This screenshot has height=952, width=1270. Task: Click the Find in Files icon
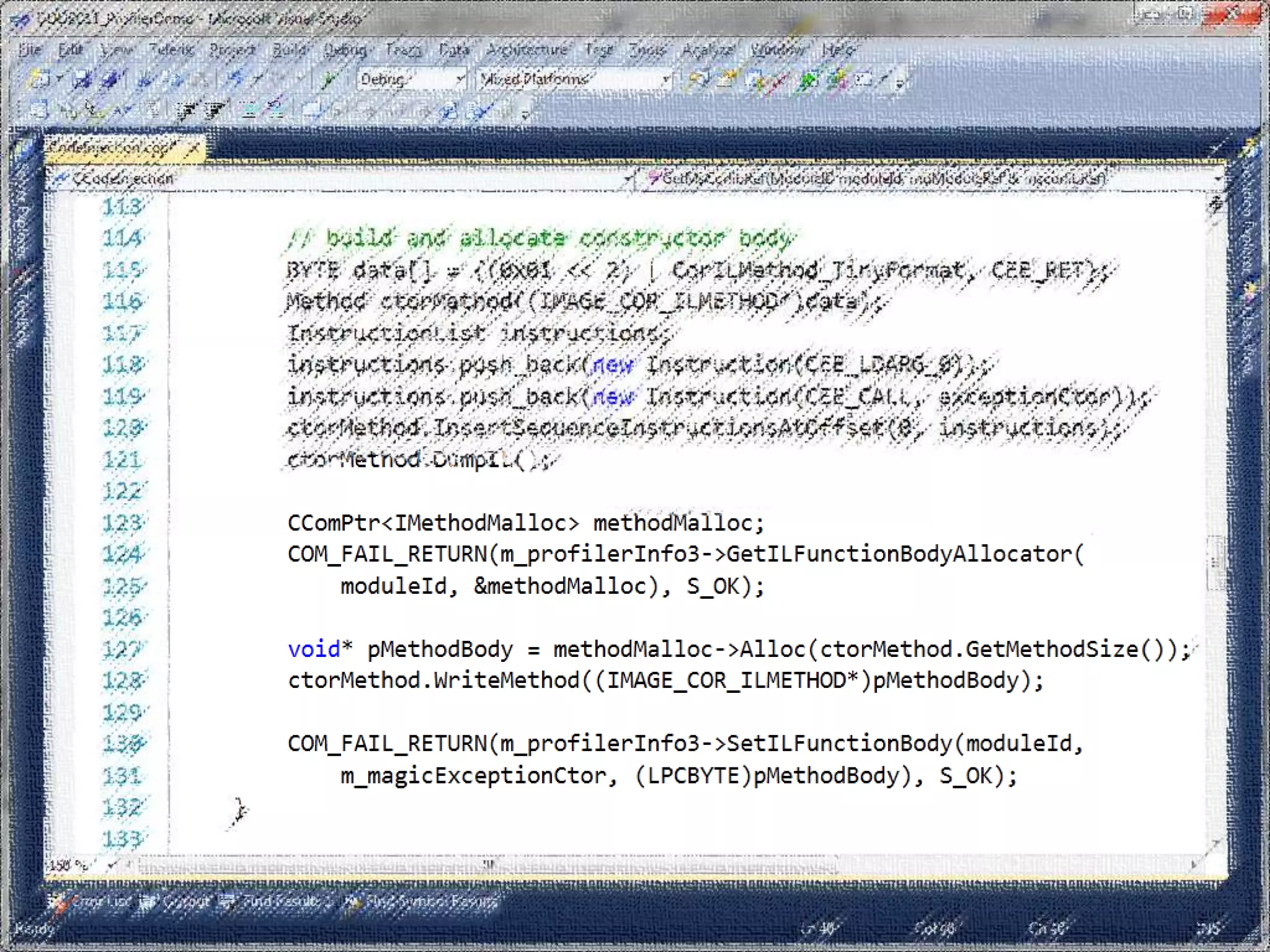(699, 79)
